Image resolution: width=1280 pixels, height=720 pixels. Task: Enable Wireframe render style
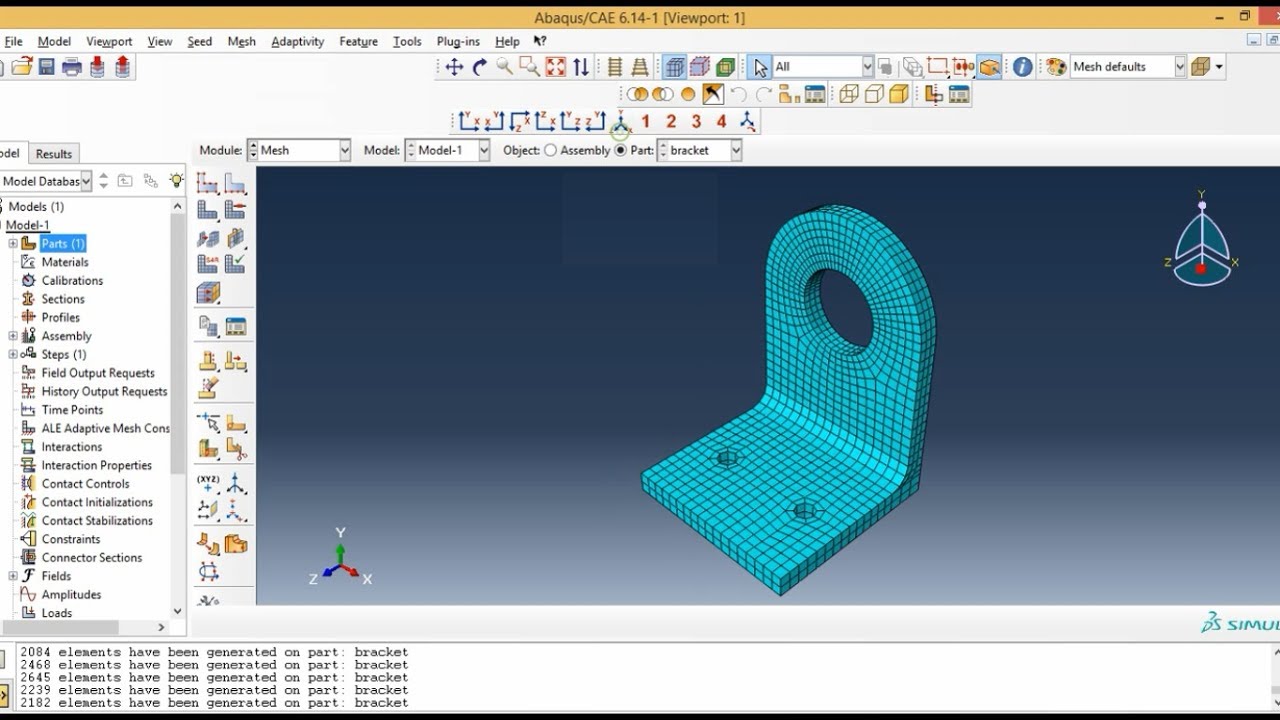click(x=849, y=95)
